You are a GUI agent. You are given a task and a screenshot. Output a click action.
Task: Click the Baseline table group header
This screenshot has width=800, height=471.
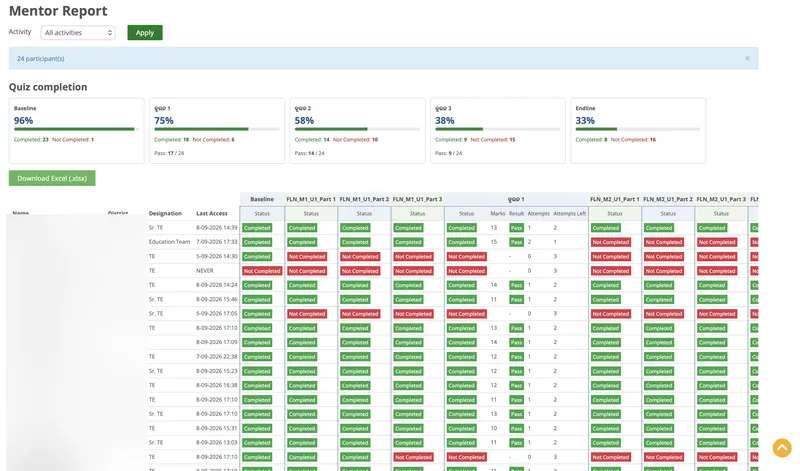[x=262, y=199]
